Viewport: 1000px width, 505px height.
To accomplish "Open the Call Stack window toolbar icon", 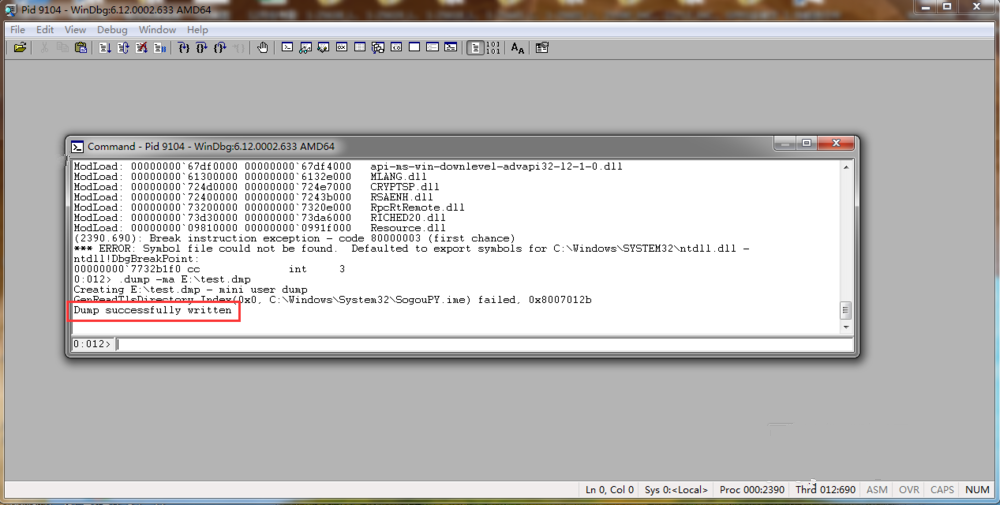I will click(378, 47).
